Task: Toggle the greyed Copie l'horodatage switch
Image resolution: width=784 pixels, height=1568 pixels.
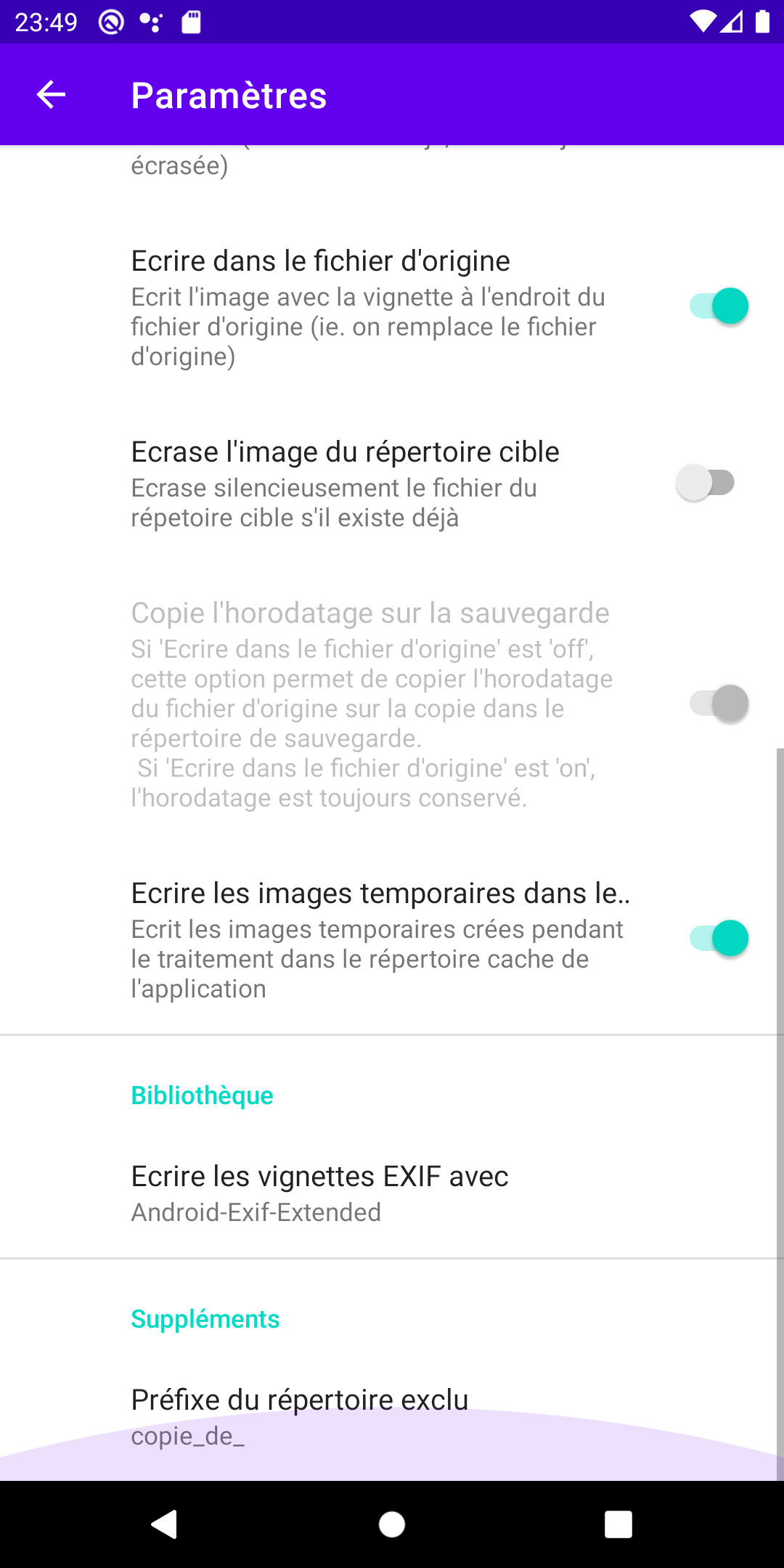Action: pos(718,703)
